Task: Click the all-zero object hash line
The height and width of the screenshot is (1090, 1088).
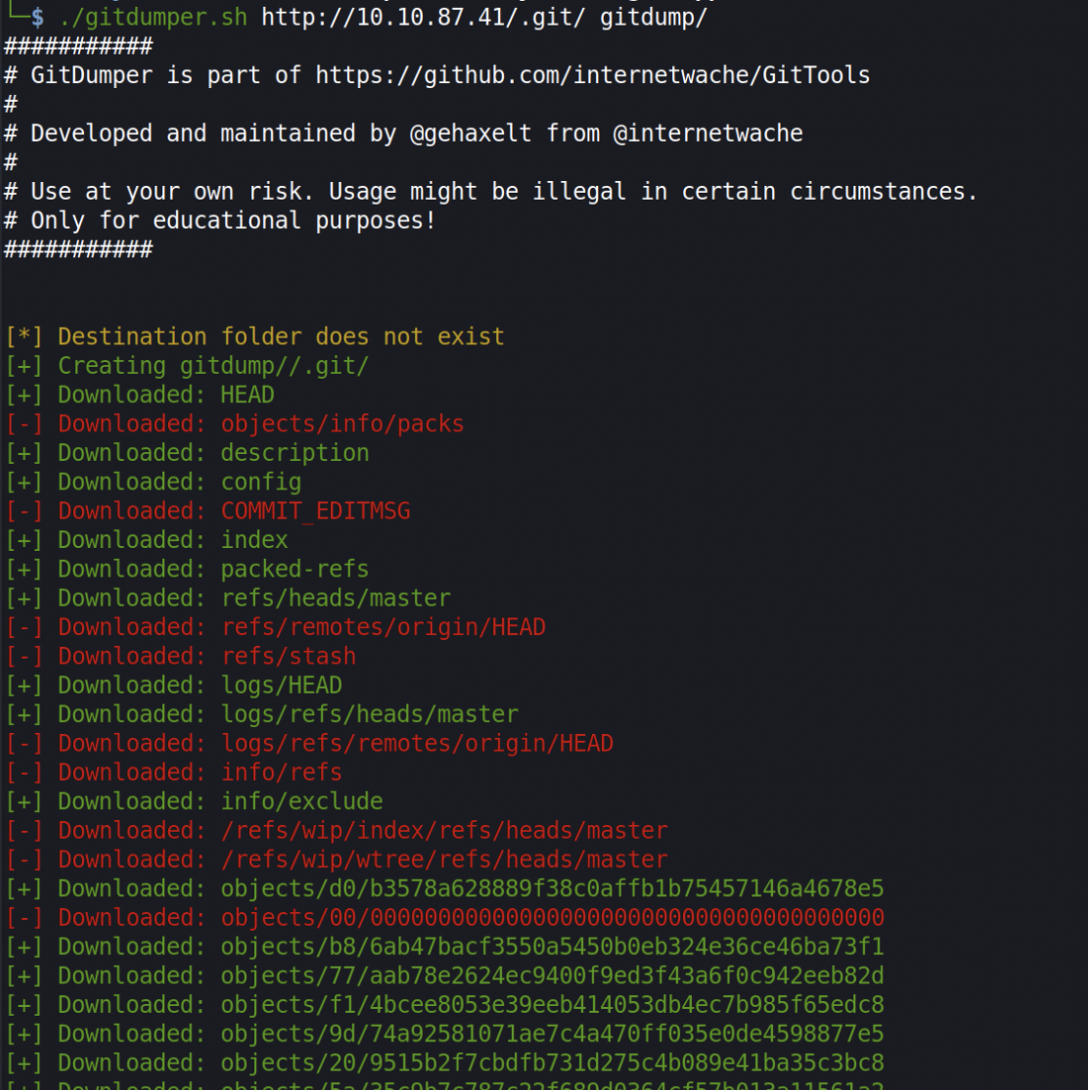Action: pos(445,918)
